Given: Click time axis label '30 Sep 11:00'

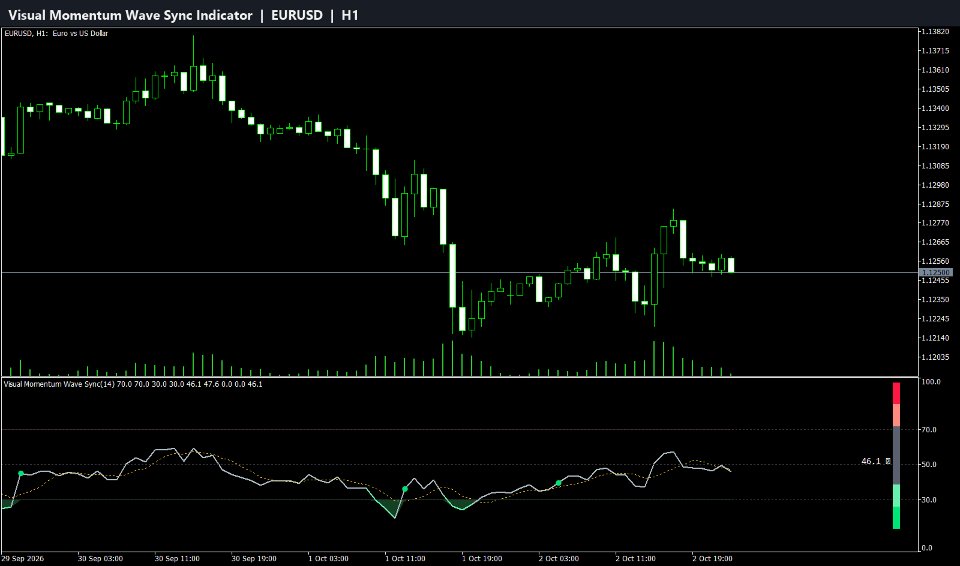Looking at the screenshot, I should tap(177, 559).
